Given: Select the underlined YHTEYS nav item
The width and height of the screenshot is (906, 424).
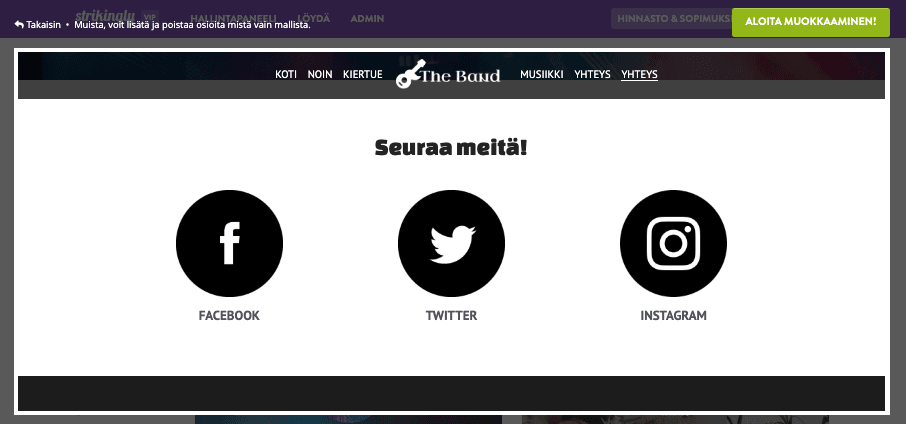Looking at the screenshot, I should (639, 75).
